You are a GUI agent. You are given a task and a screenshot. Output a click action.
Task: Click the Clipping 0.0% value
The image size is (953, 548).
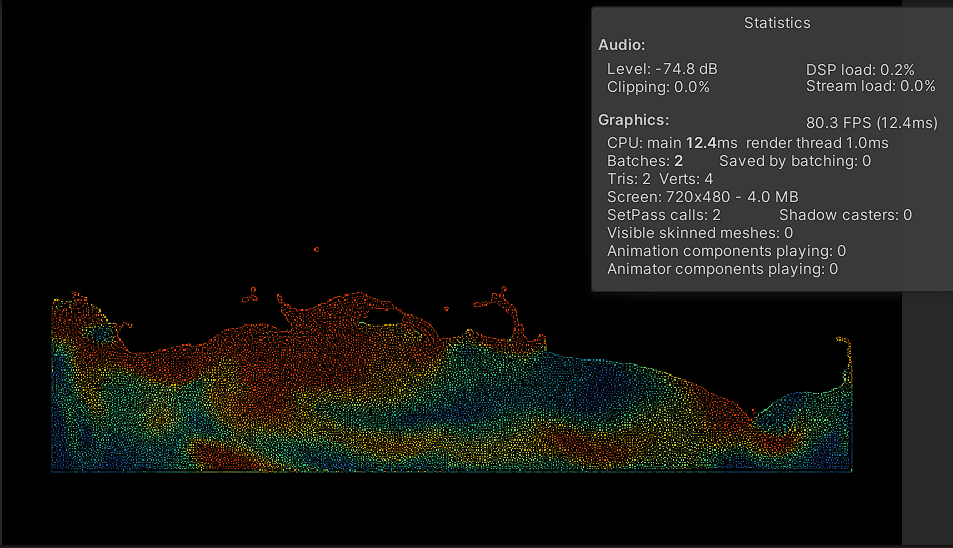pos(658,87)
